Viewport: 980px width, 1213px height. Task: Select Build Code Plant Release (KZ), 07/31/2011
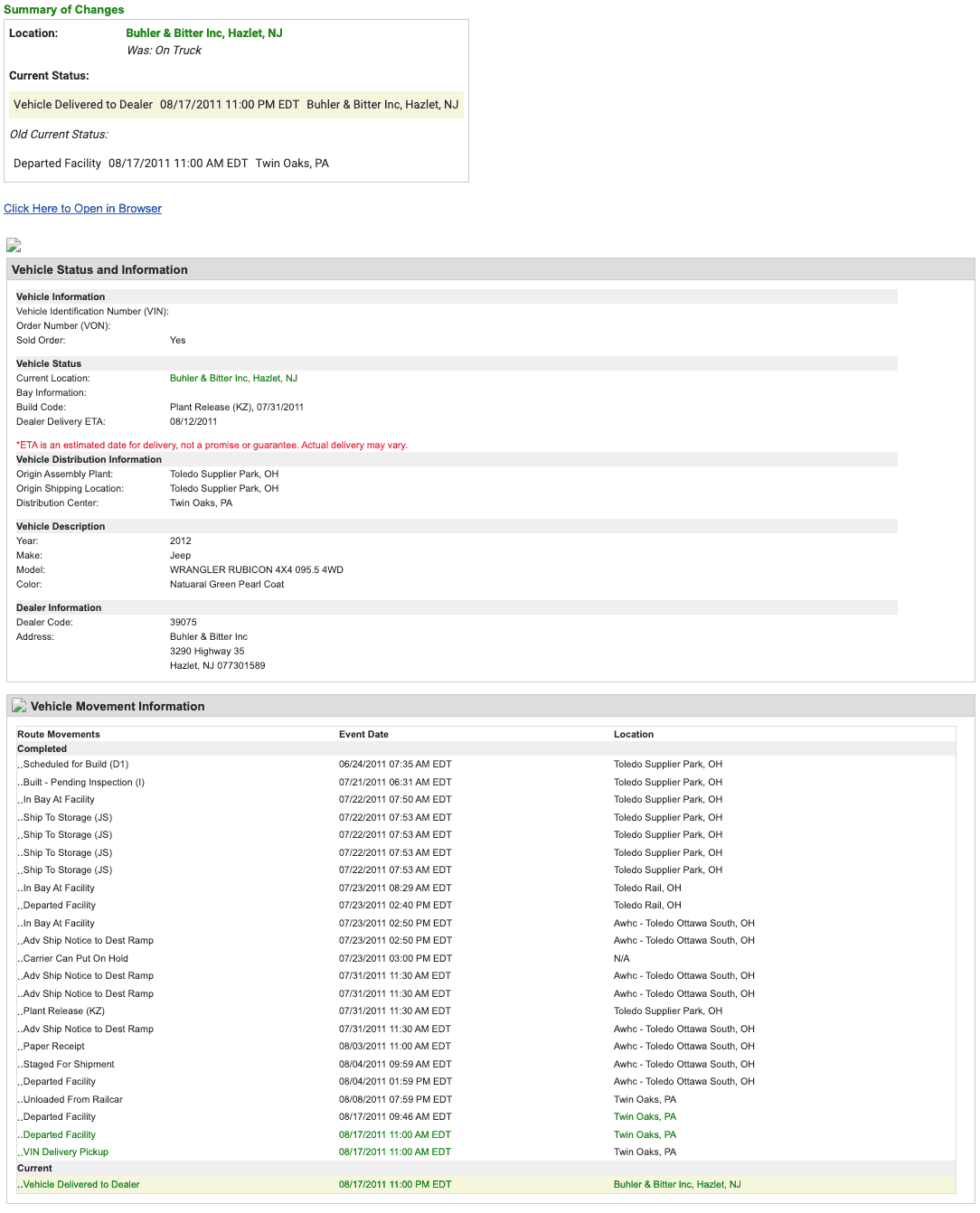(x=237, y=407)
